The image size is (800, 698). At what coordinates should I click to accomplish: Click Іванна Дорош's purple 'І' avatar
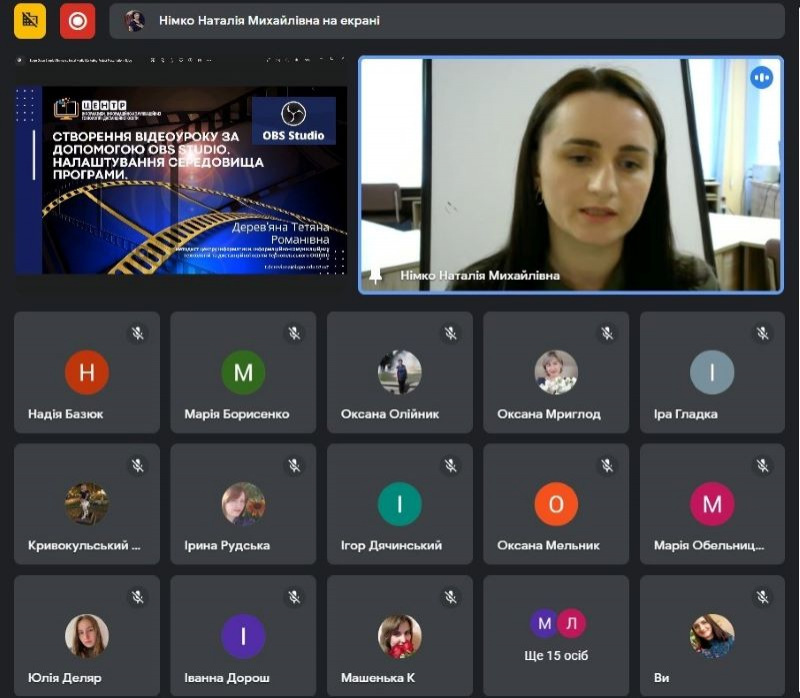(243, 636)
